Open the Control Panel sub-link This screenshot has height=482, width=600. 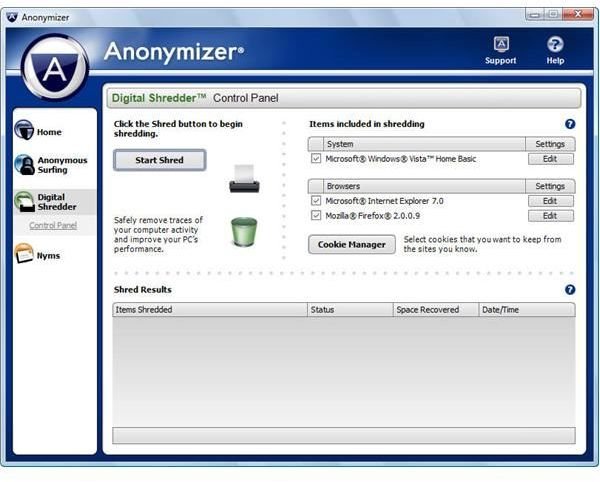pos(53,225)
